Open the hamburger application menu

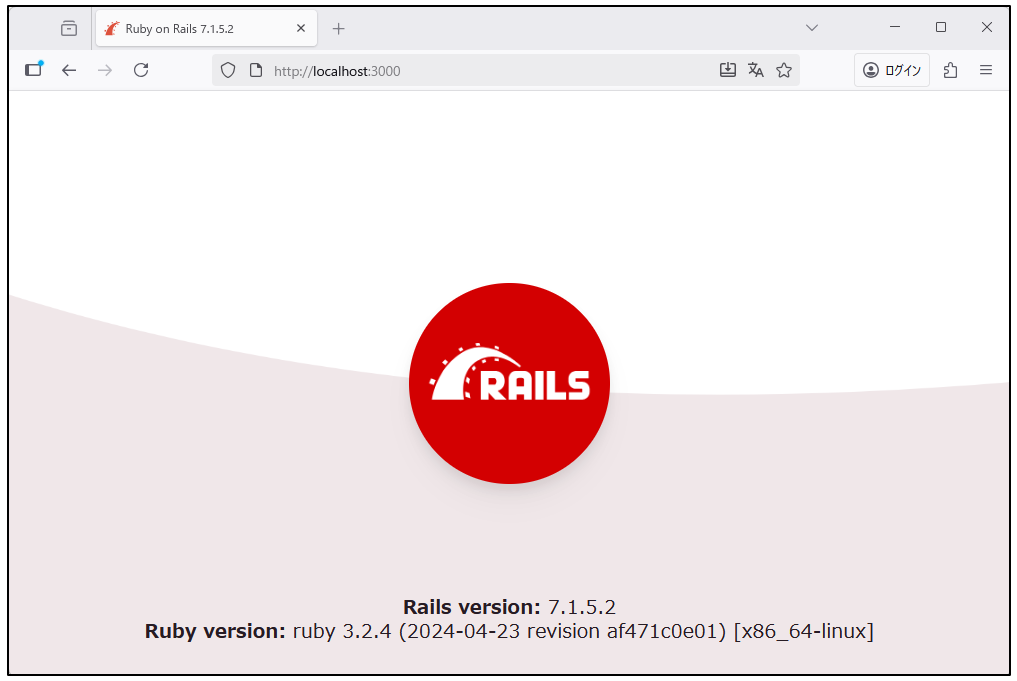[x=986, y=70]
